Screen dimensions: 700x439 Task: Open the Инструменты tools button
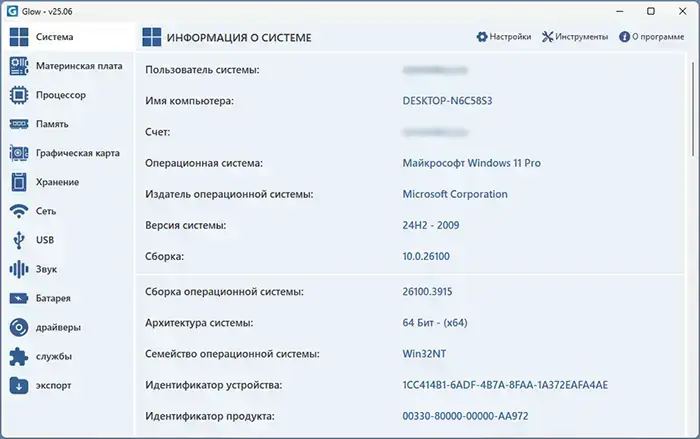pyautogui.click(x=575, y=37)
